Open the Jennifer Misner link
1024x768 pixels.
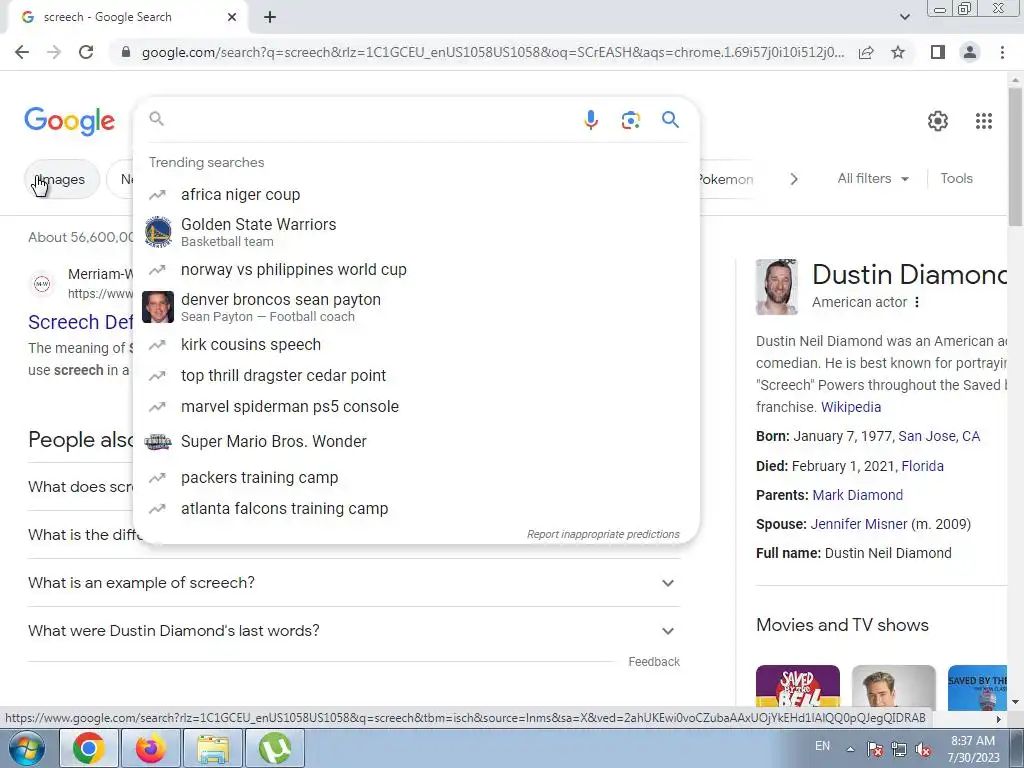858,524
